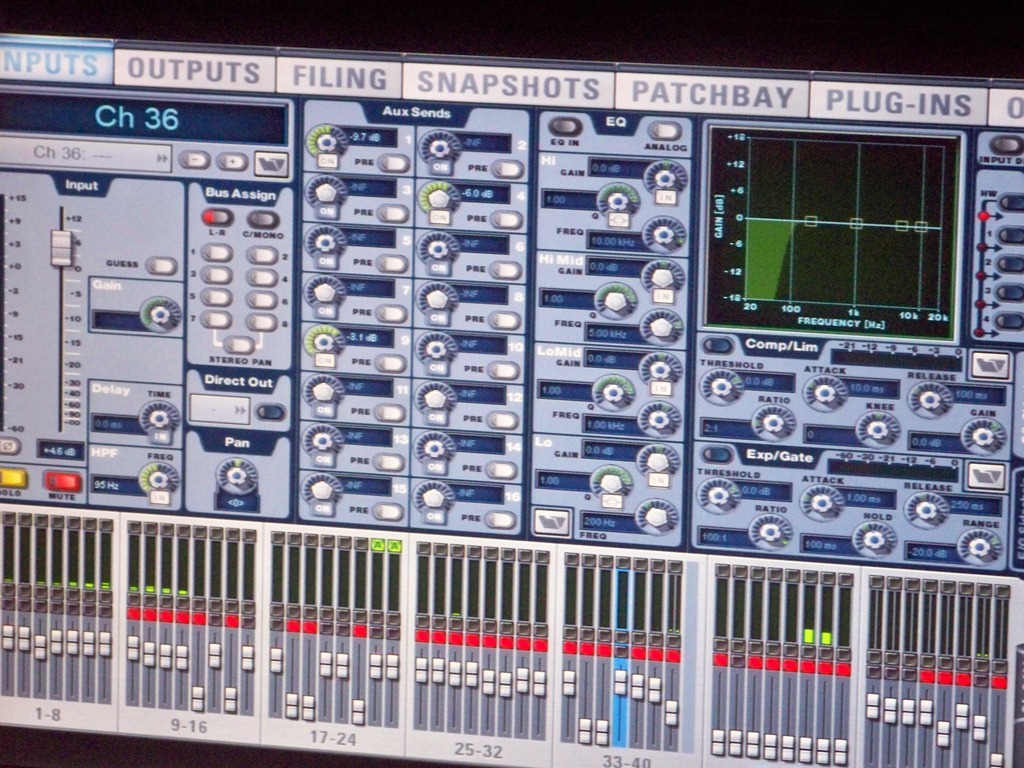The width and height of the screenshot is (1024, 768).
Task: Toggle PRE switch for Aux Send 16
Action: coord(502,519)
